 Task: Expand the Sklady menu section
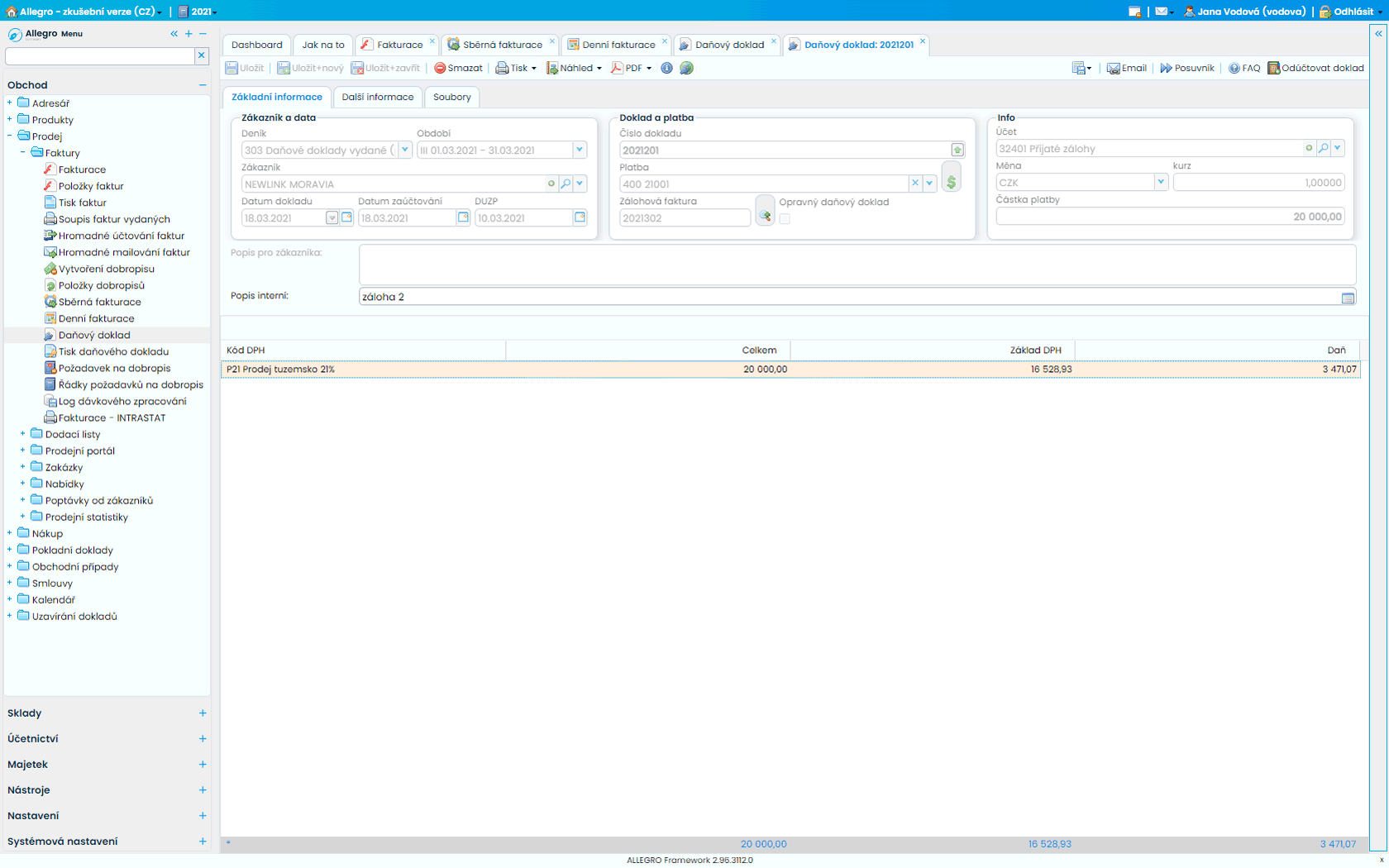[x=203, y=713]
